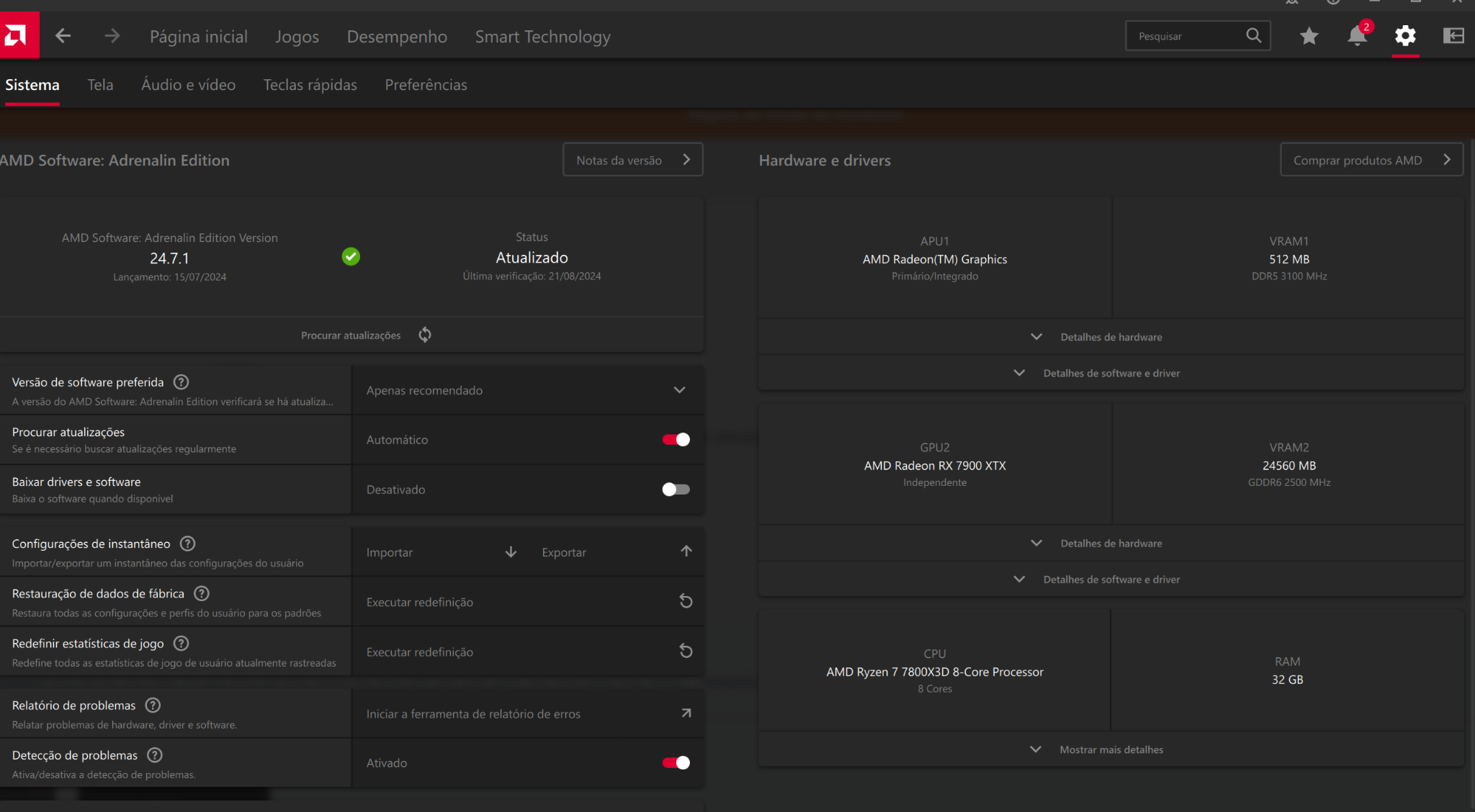Viewport: 1475px width, 812px height.
Task: Click the search magnifier icon
Action: (x=1253, y=36)
